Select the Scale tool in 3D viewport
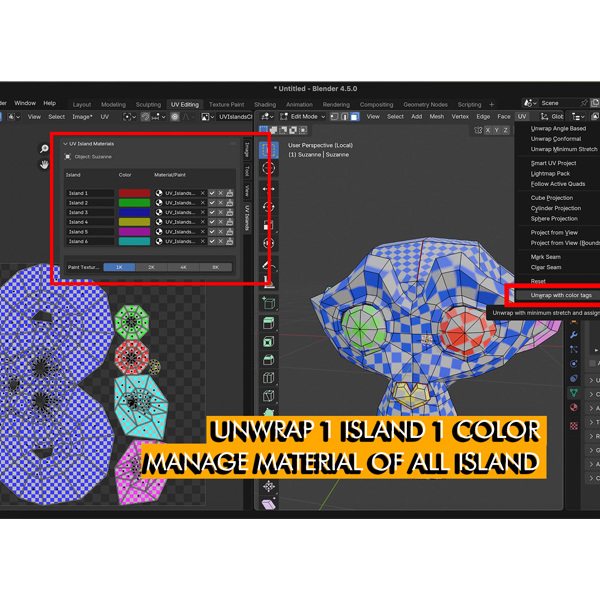600x600 pixels. coord(268,225)
